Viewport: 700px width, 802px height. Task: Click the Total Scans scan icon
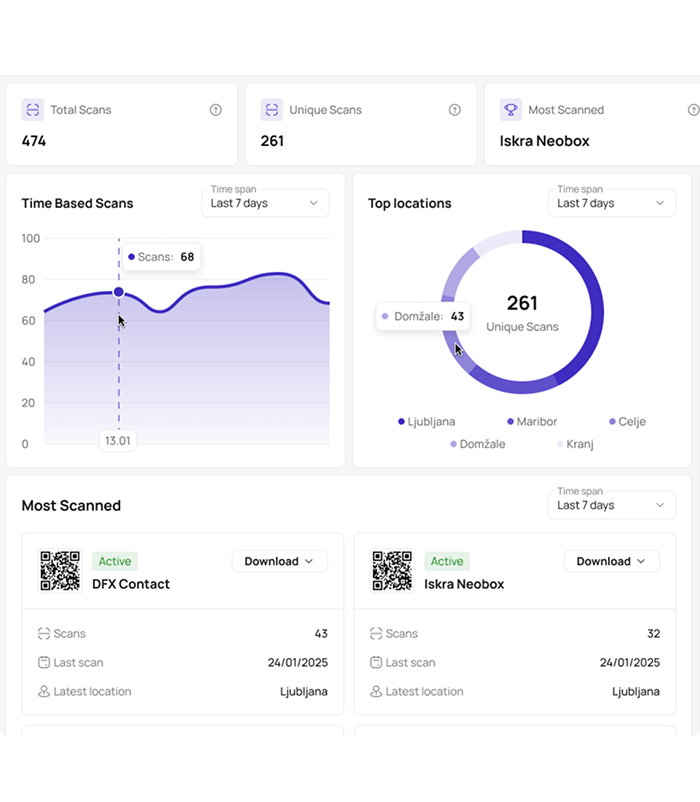pos(33,110)
